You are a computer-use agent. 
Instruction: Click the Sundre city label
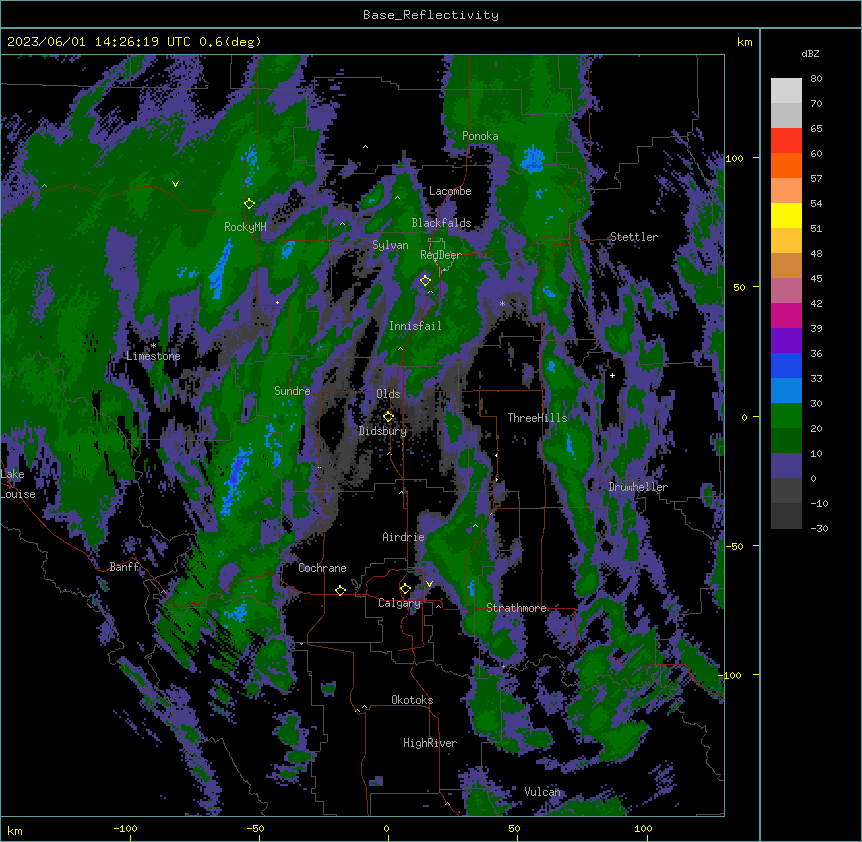(x=292, y=391)
